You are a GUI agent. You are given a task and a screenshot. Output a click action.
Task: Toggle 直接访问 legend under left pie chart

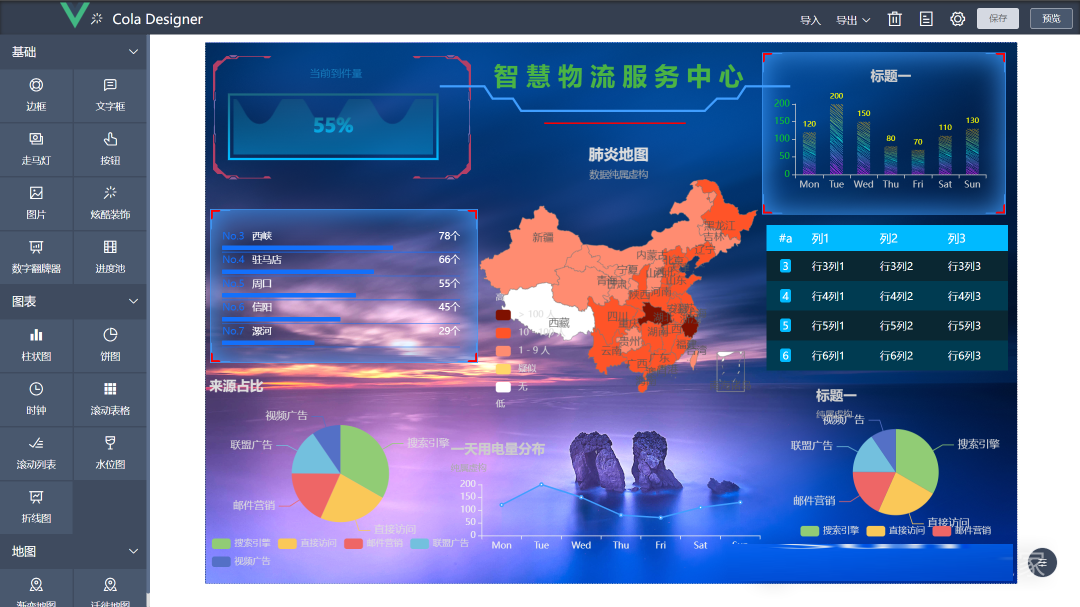click(308, 543)
